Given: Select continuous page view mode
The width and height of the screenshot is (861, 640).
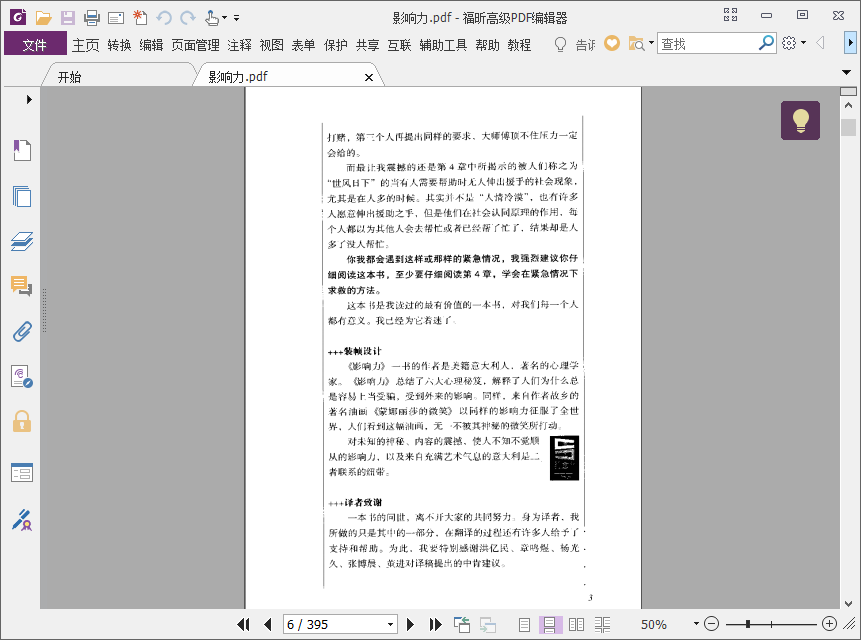Looking at the screenshot, I should click(x=550, y=624).
